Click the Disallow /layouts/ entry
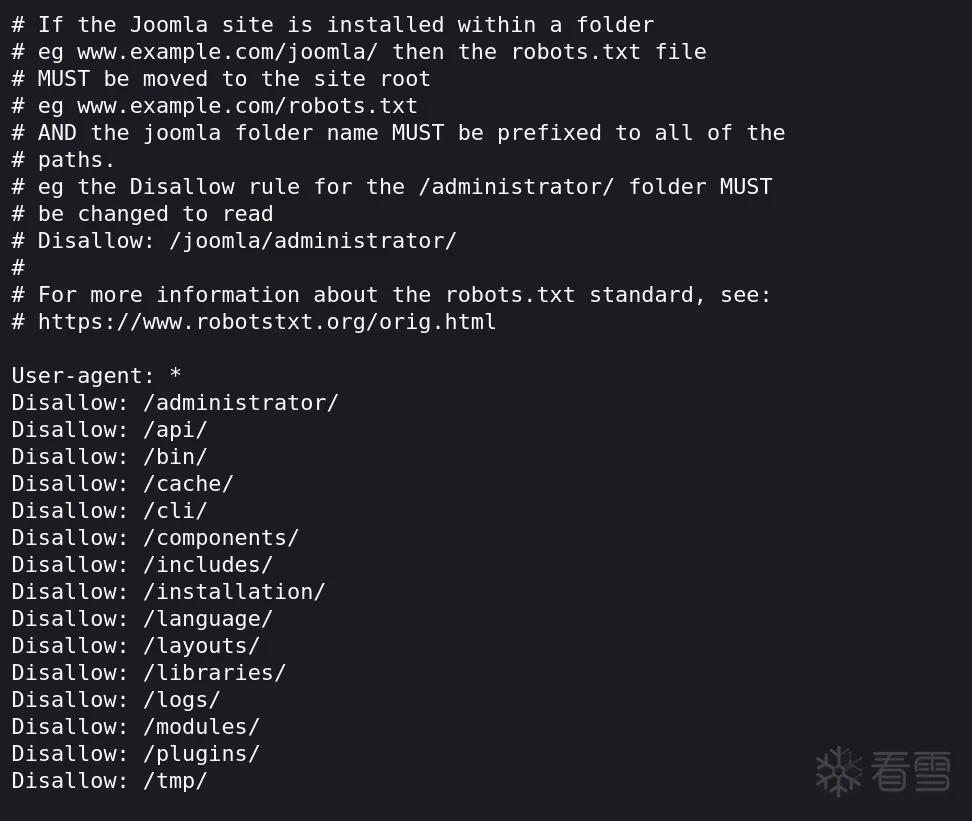This screenshot has height=821, width=972. (135, 646)
